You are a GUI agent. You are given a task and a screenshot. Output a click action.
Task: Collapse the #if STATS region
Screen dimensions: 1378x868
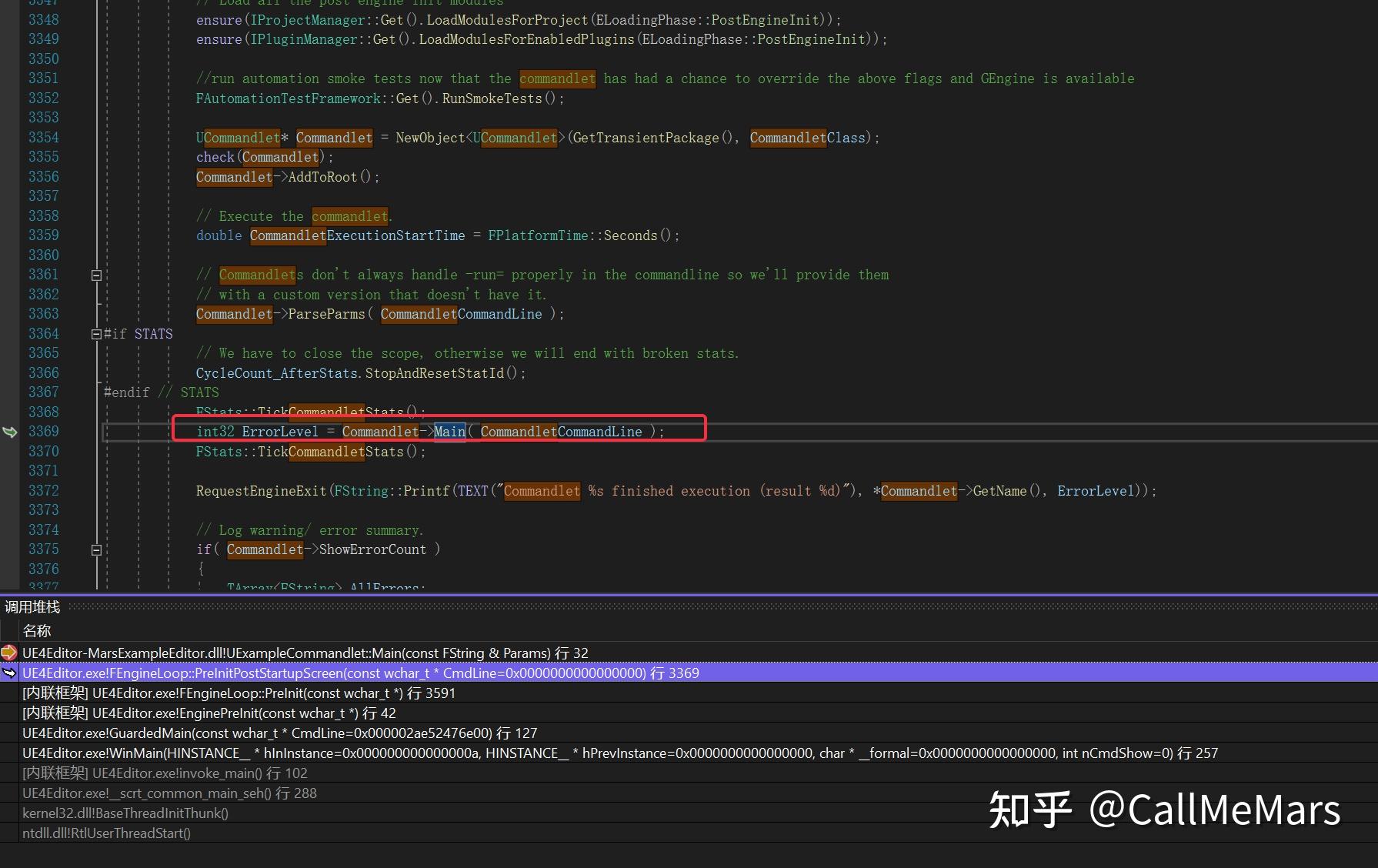tap(96, 334)
